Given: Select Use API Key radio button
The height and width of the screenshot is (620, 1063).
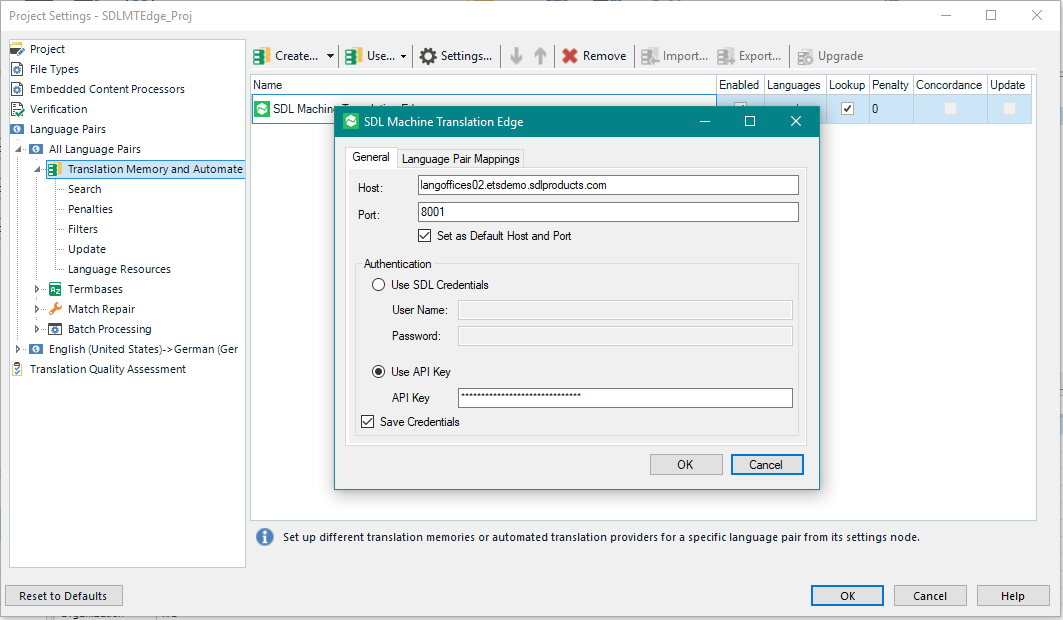Looking at the screenshot, I should (378, 371).
